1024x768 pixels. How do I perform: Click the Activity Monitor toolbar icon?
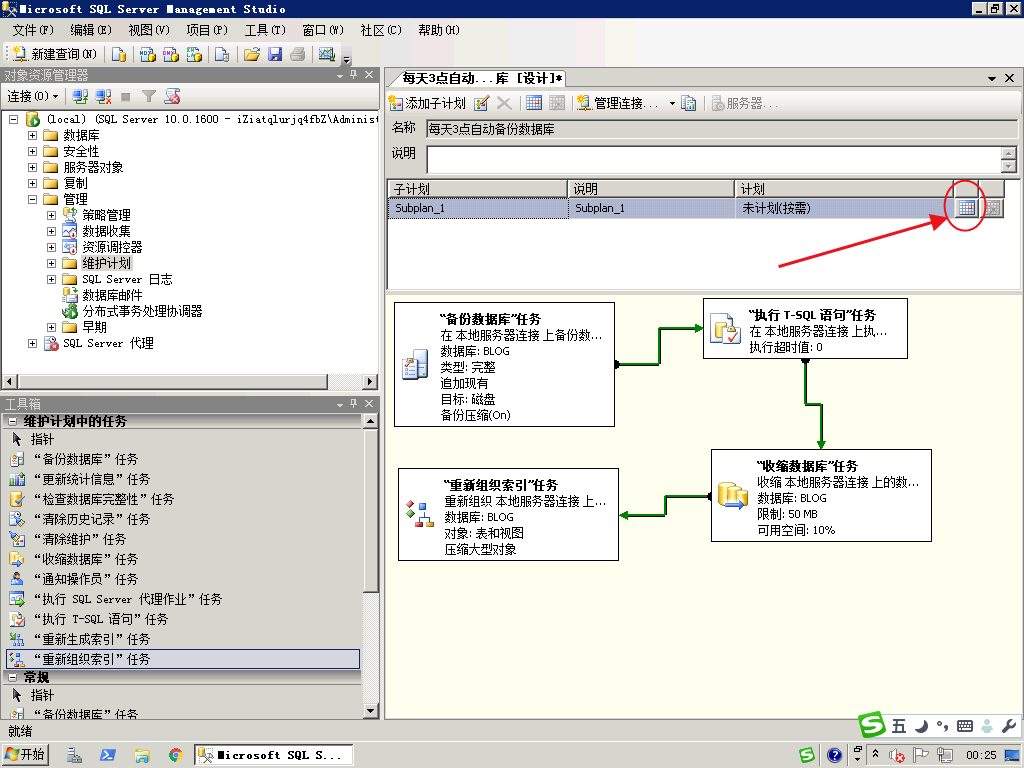click(327, 54)
